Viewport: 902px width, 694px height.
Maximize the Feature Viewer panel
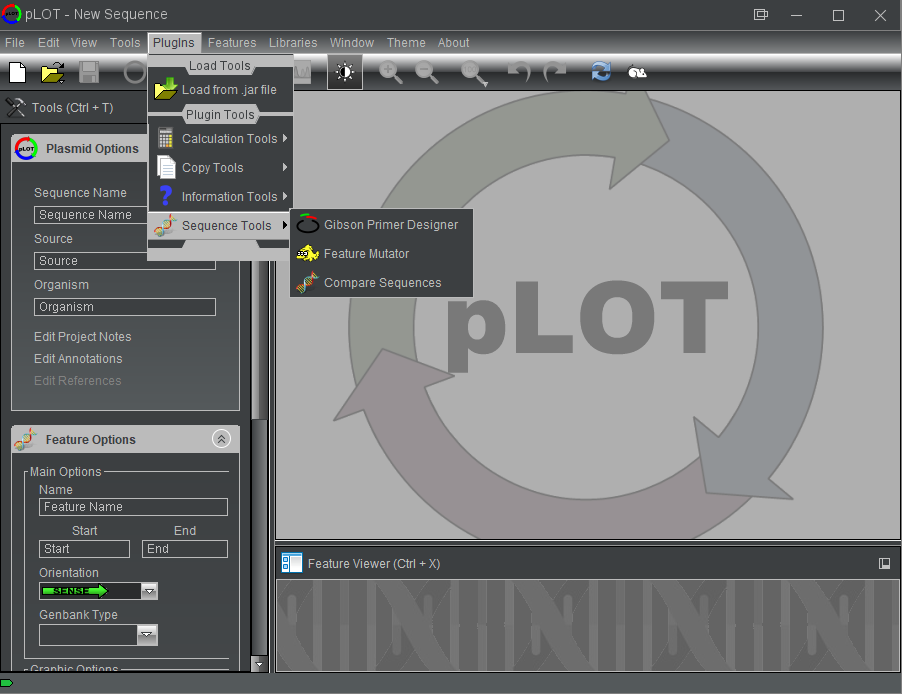(x=884, y=564)
